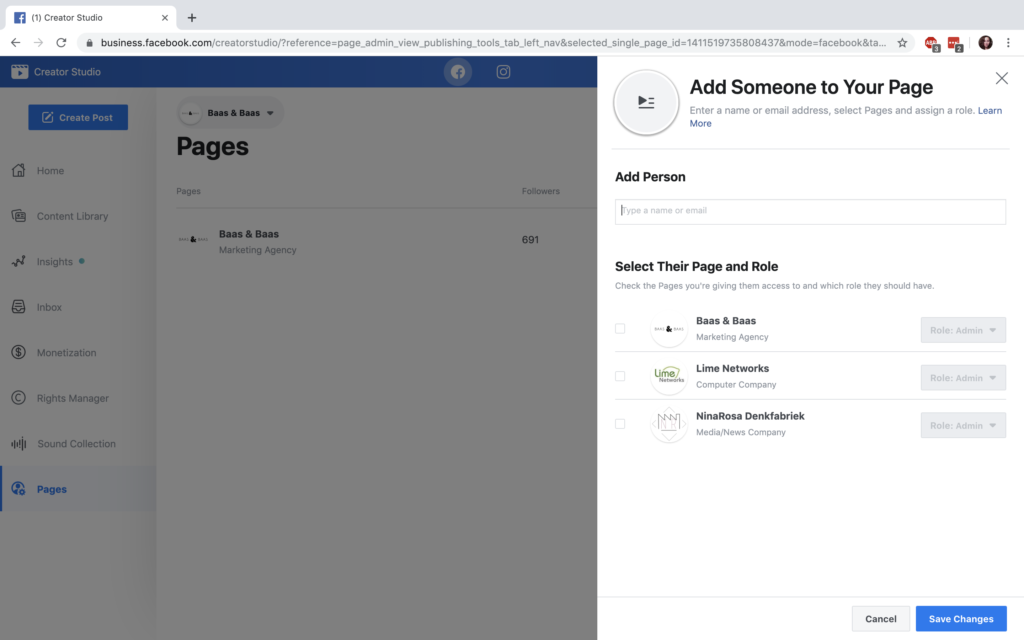Switch to the Instagram platform icon
The height and width of the screenshot is (640, 1024).
click(503, 72)
